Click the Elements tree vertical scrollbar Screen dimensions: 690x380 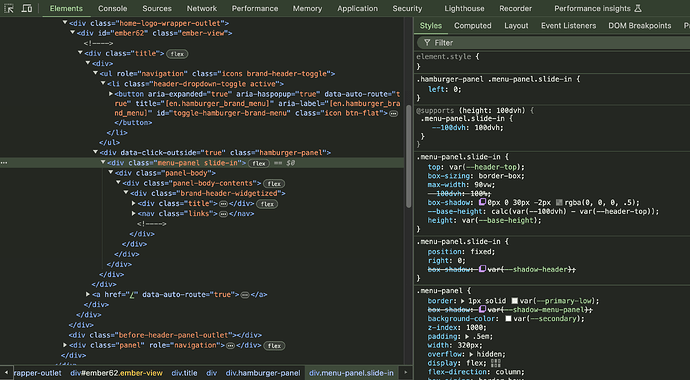(408, 156)
